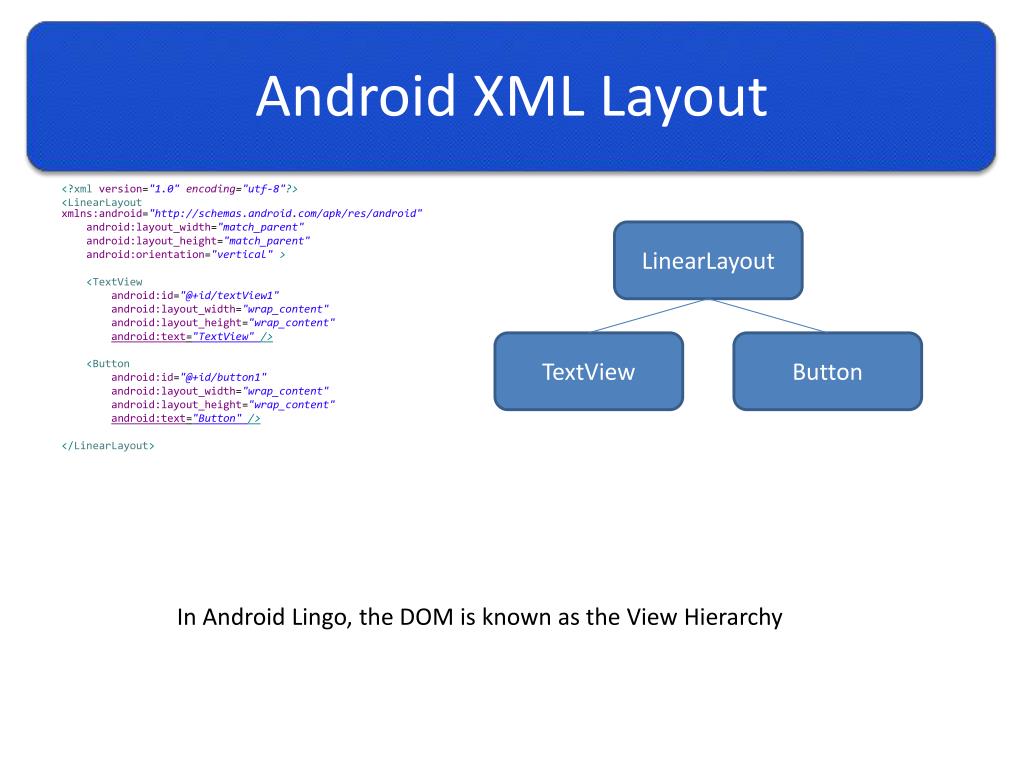Select the LinearLayout node in the diagram

click(708, 261)
